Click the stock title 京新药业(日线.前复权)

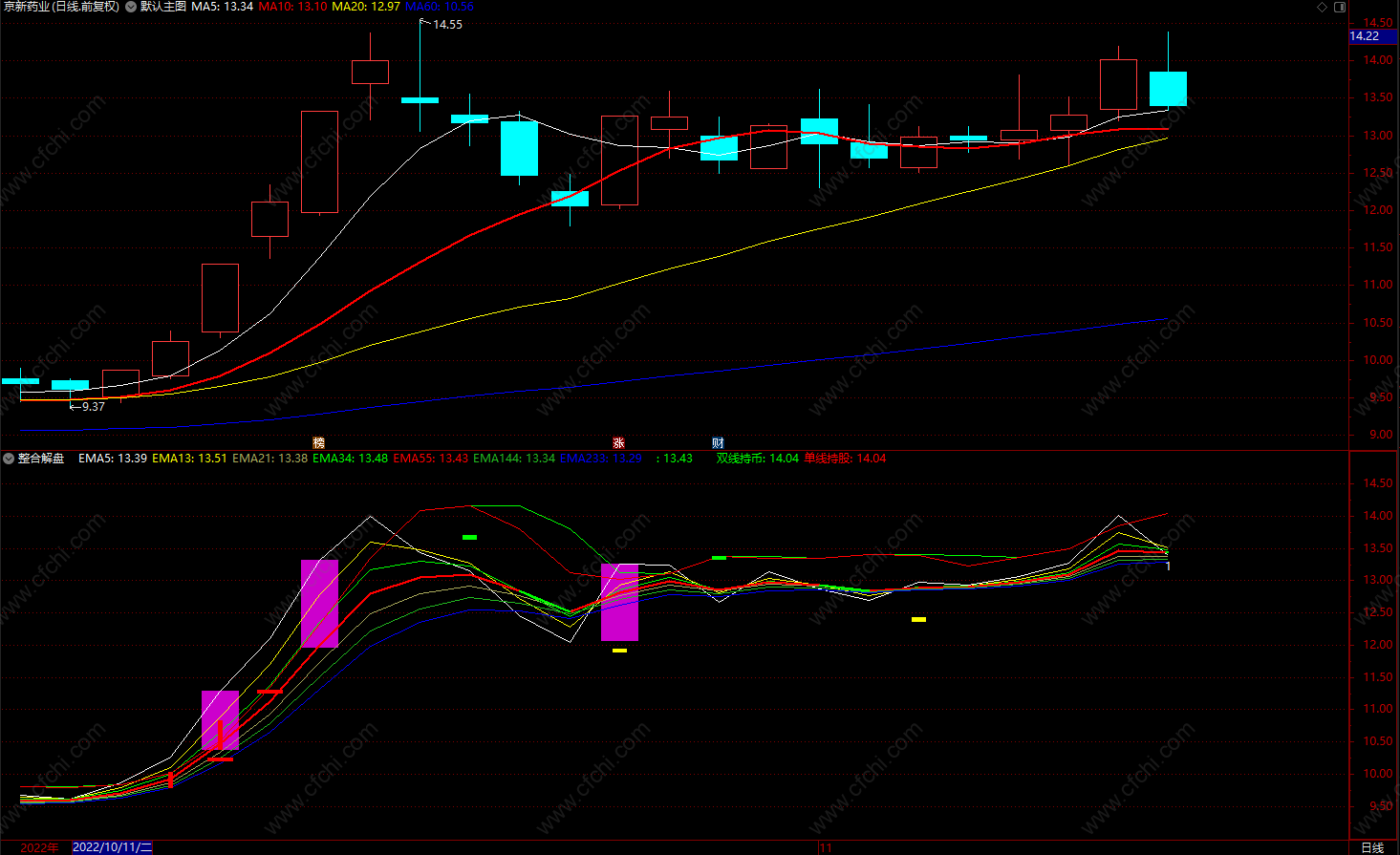click(x=61, y=7)
